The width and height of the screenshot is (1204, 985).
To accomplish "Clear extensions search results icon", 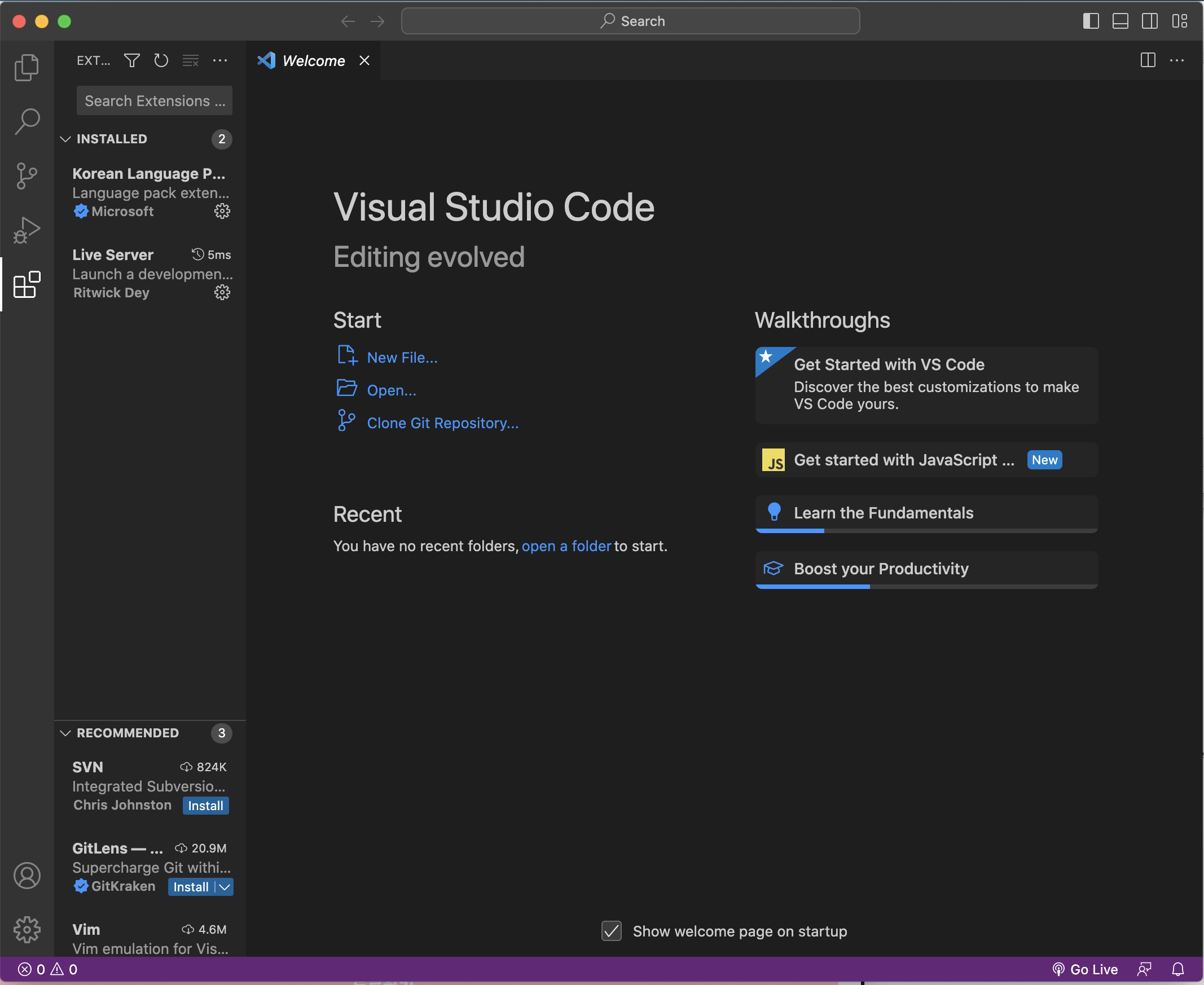I will (x=191, y=60).
